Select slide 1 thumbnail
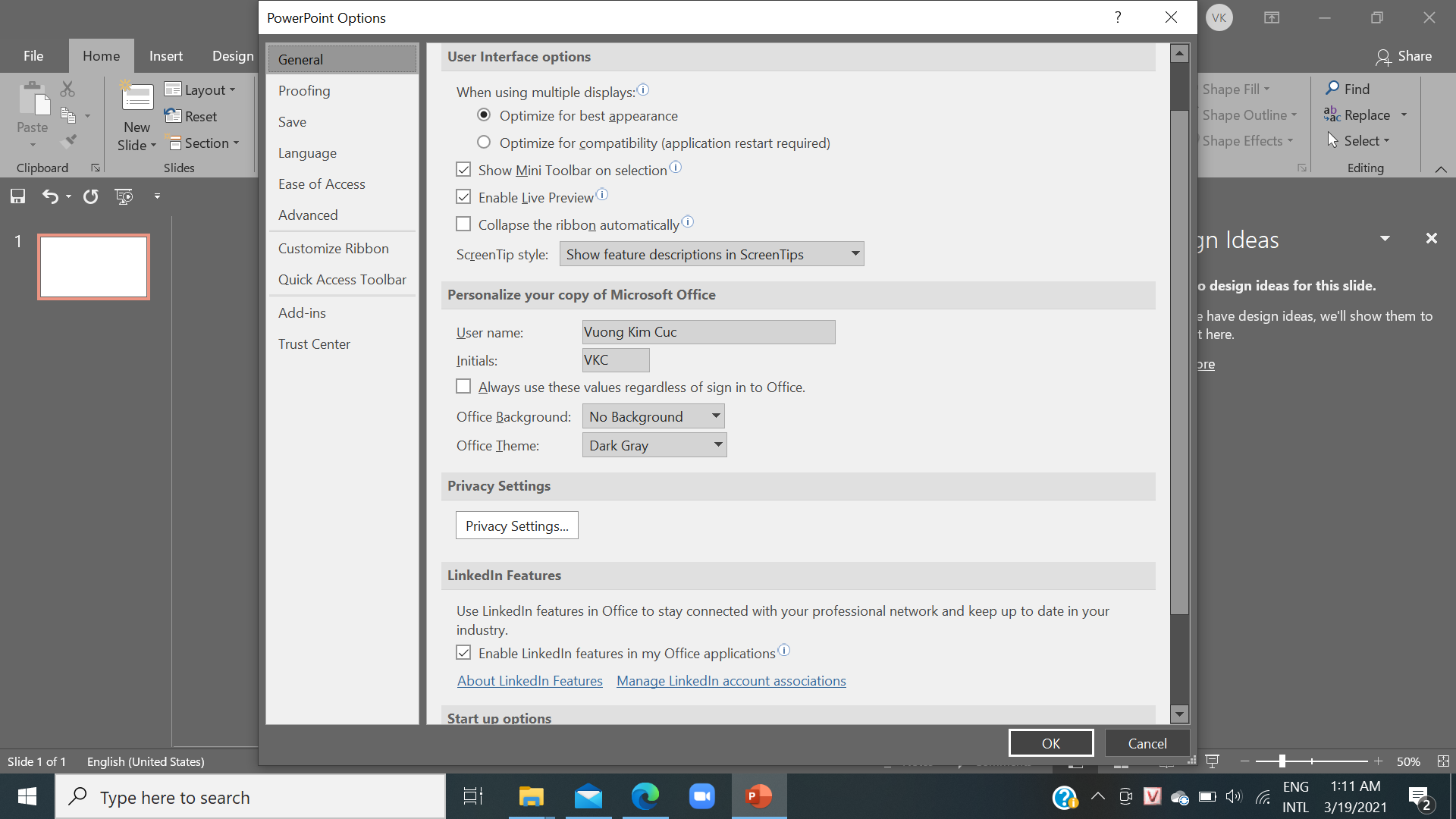 [93, 266]
